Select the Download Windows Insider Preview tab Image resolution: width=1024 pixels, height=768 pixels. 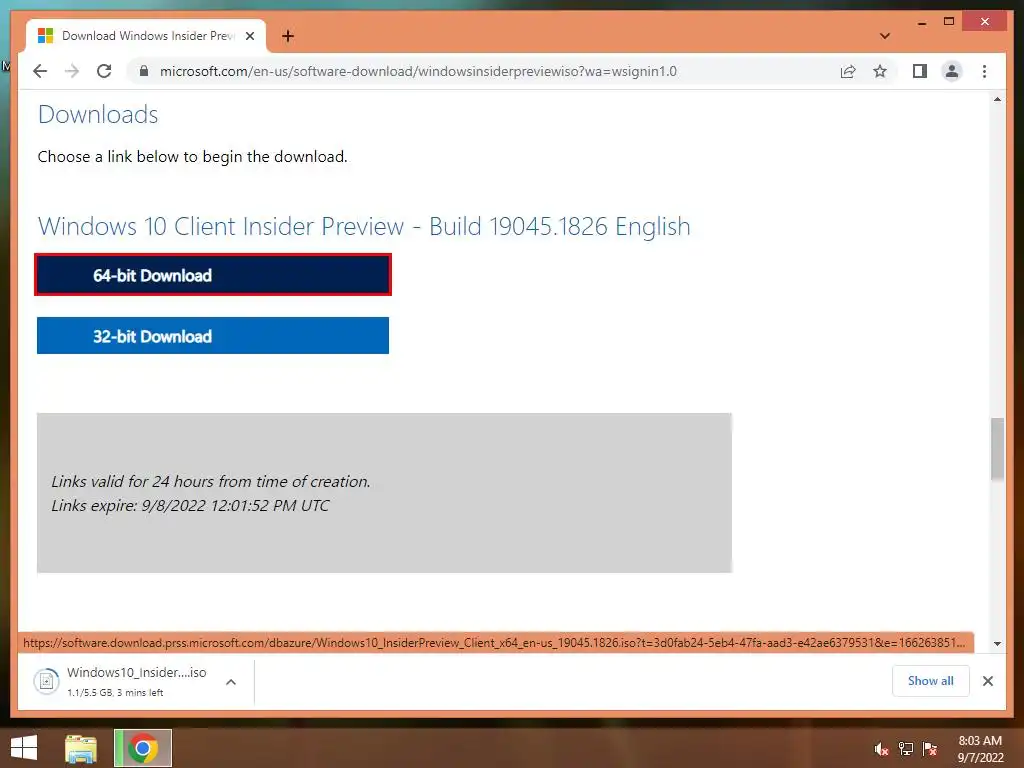[146, 36]
